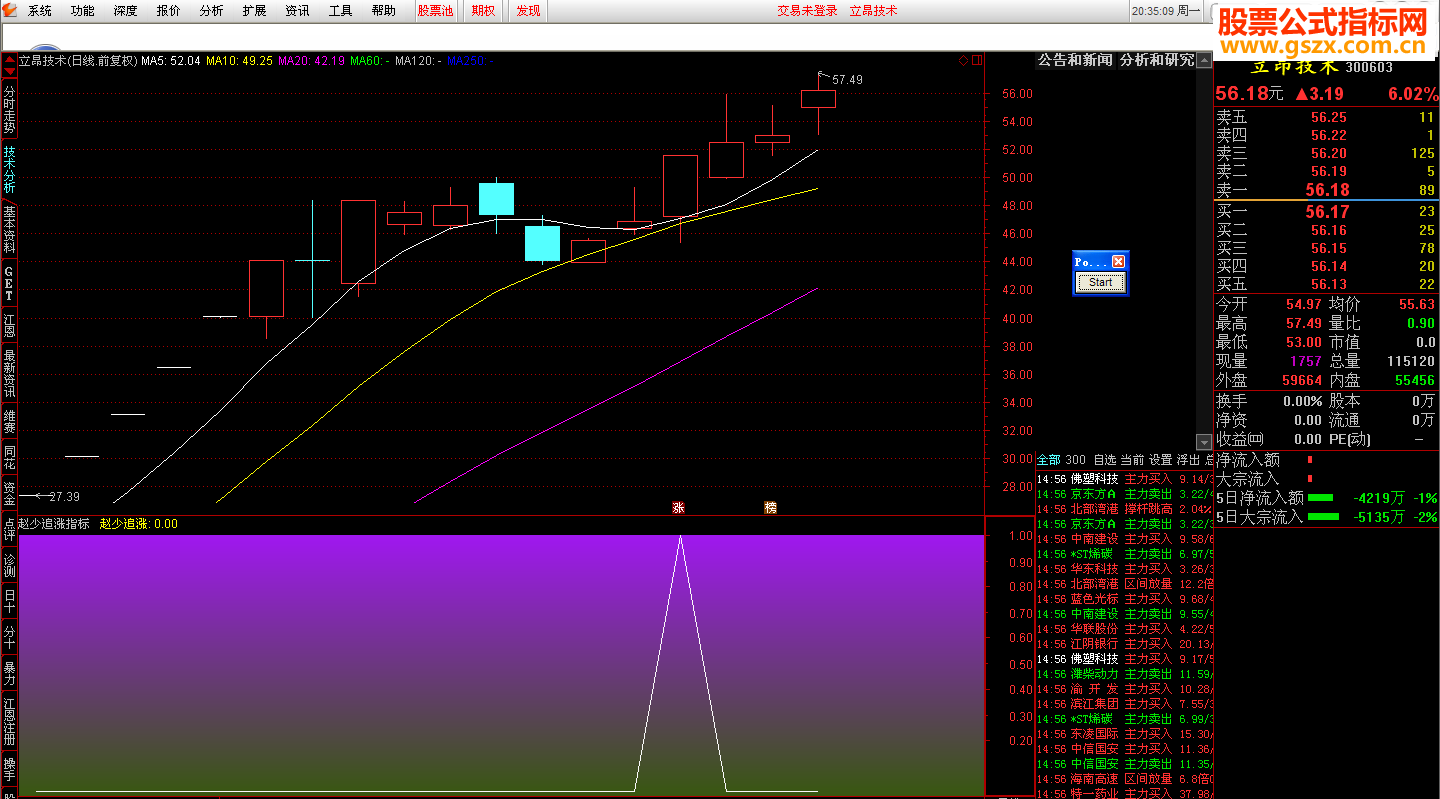Click the 交易未登录 link
The image size is (1440, 799).
(808, 11)
